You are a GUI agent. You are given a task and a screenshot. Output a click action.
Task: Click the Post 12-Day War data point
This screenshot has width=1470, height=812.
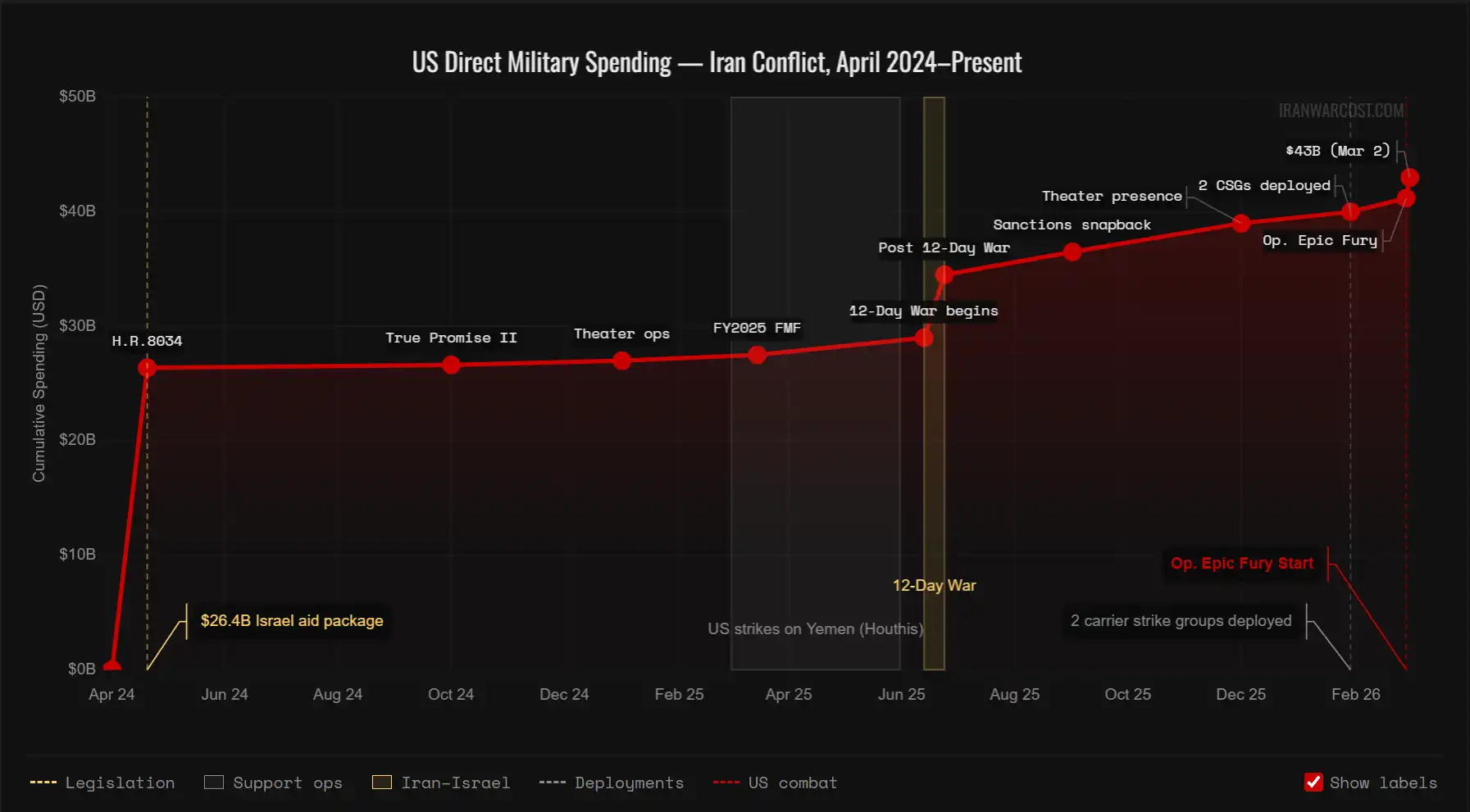pos(944,274)
